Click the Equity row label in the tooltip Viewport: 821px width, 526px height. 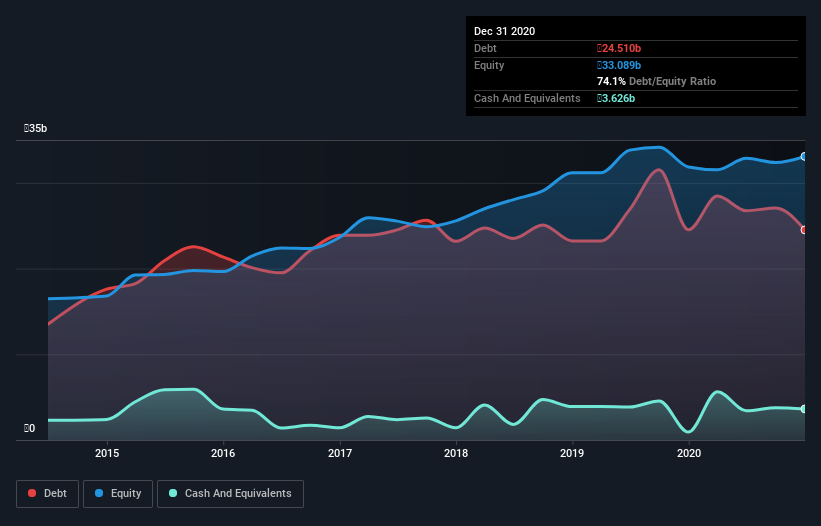[x=489, y=65]
